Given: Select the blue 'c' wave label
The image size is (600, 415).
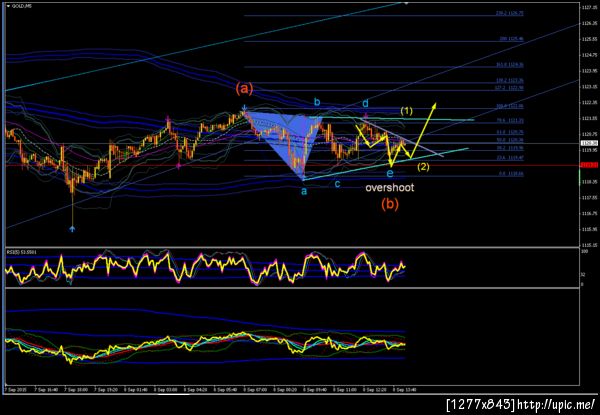Looking at the screenshot, I should point(338,184).
